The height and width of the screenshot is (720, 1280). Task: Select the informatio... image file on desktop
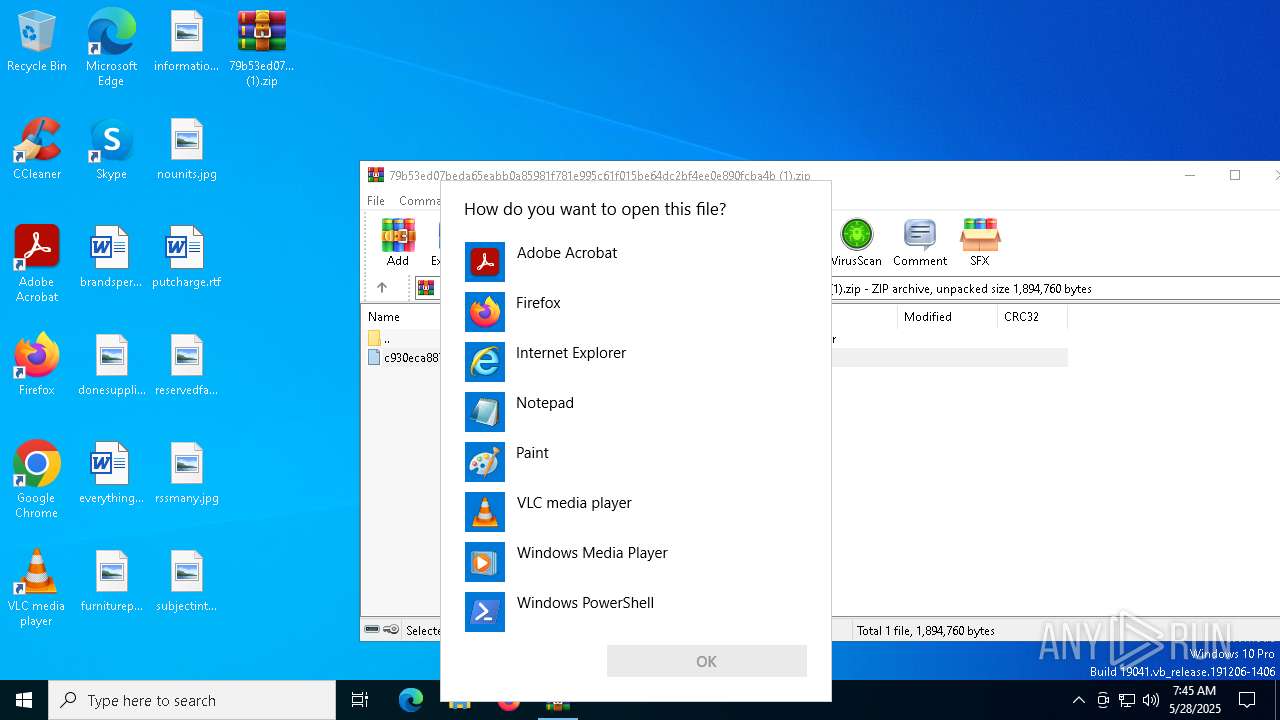click(x=186, y=42)
